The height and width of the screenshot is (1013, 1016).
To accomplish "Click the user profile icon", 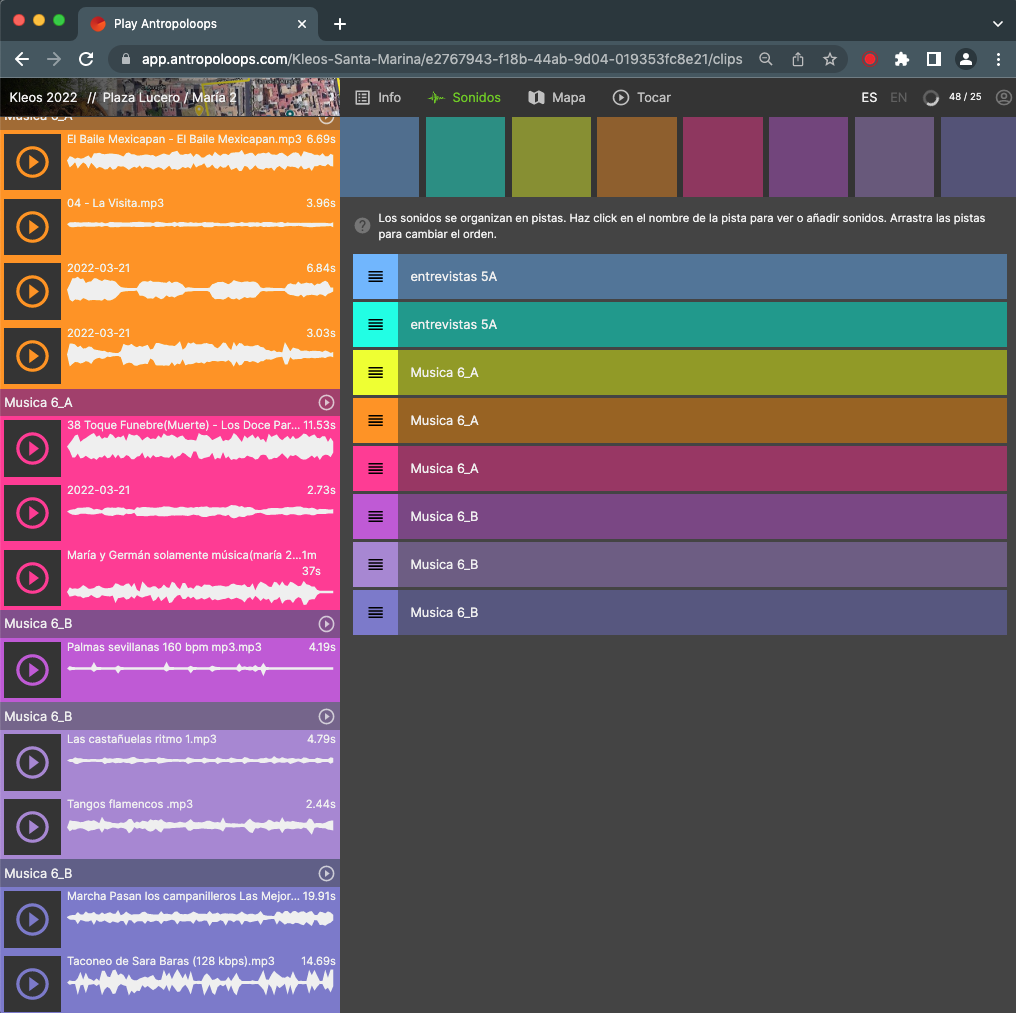I will [x=1003, y=98].
